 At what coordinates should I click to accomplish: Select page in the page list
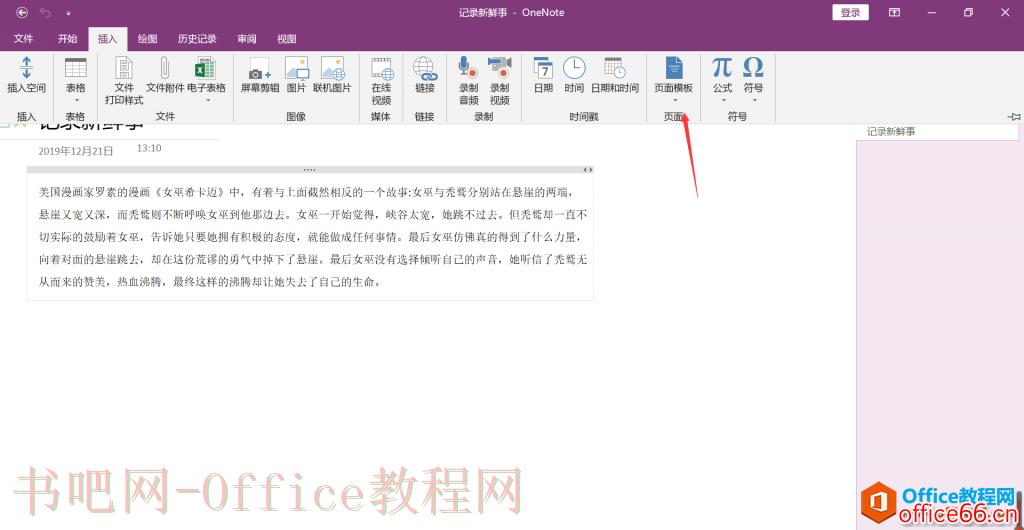[x=937, y=132]
